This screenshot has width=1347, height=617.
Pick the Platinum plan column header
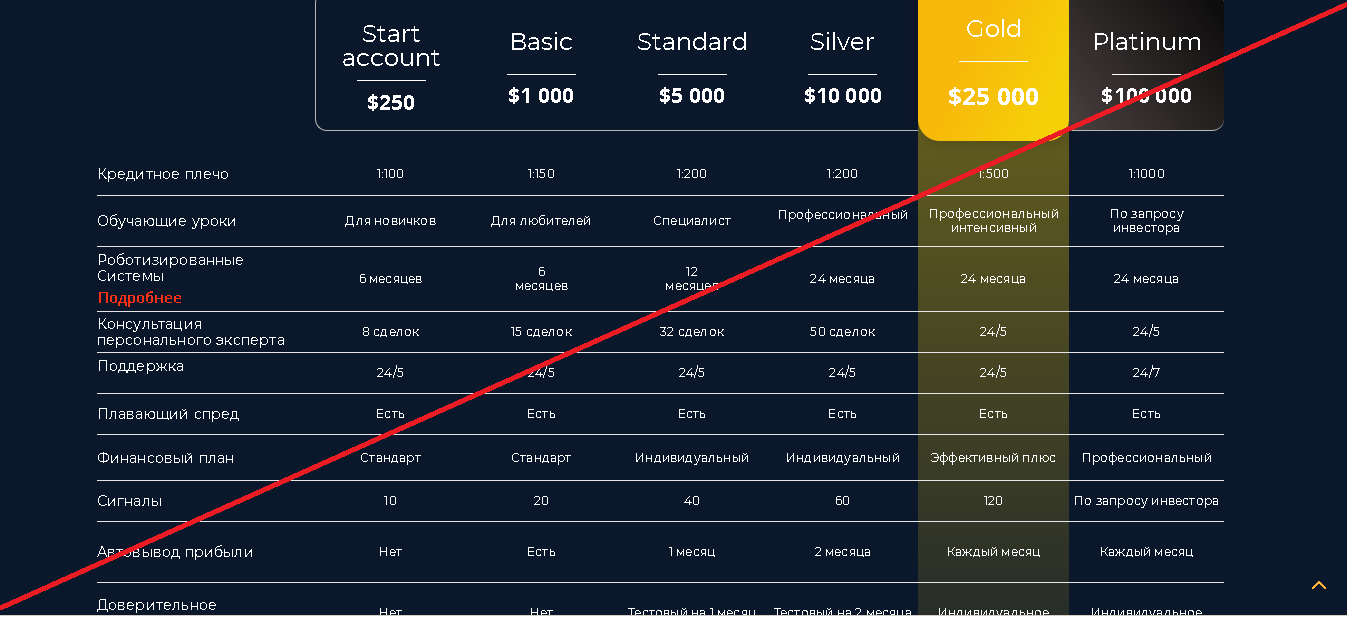click(x=1146, y=65)
